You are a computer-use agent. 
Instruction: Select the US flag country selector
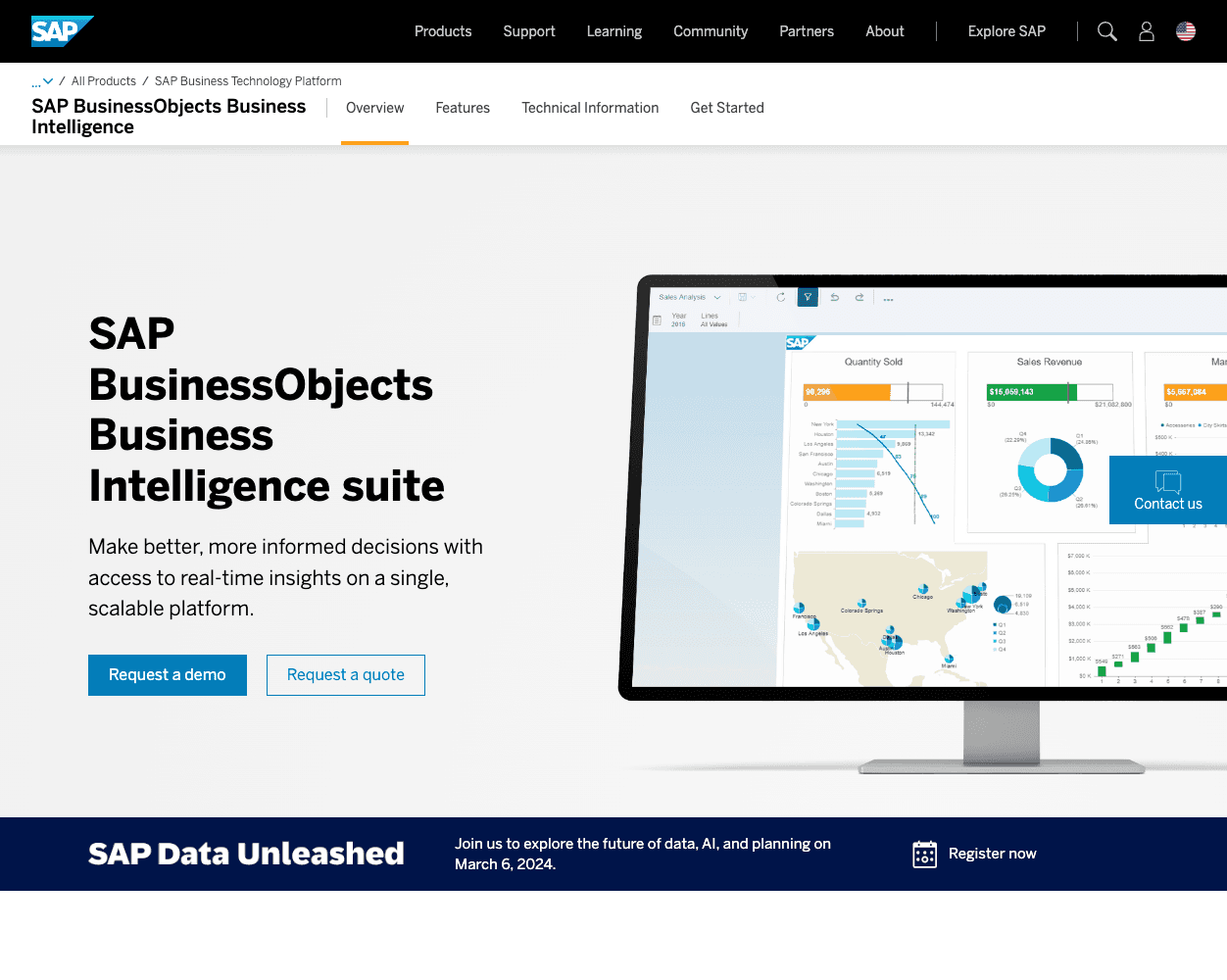(1186, 31)
